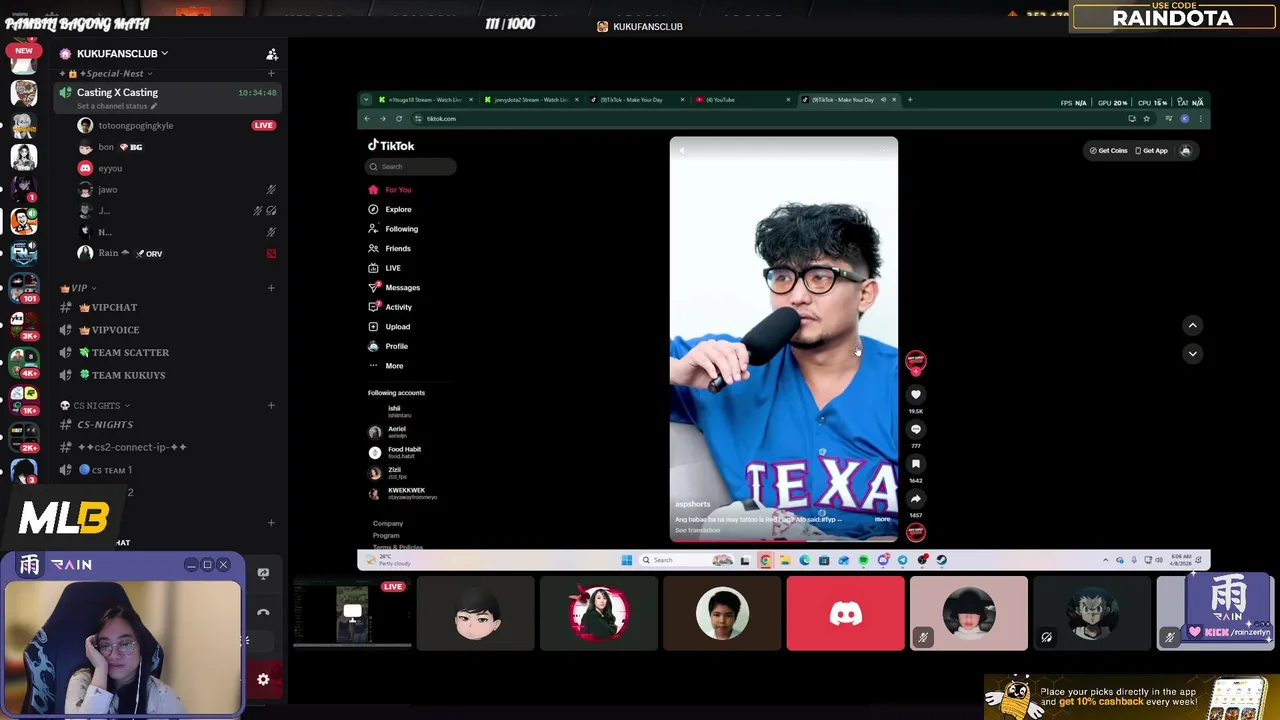The height and width of the screenshot is (720, 1280).
Task: Click the TikTok video progress bar
Action: pos(783,540)
